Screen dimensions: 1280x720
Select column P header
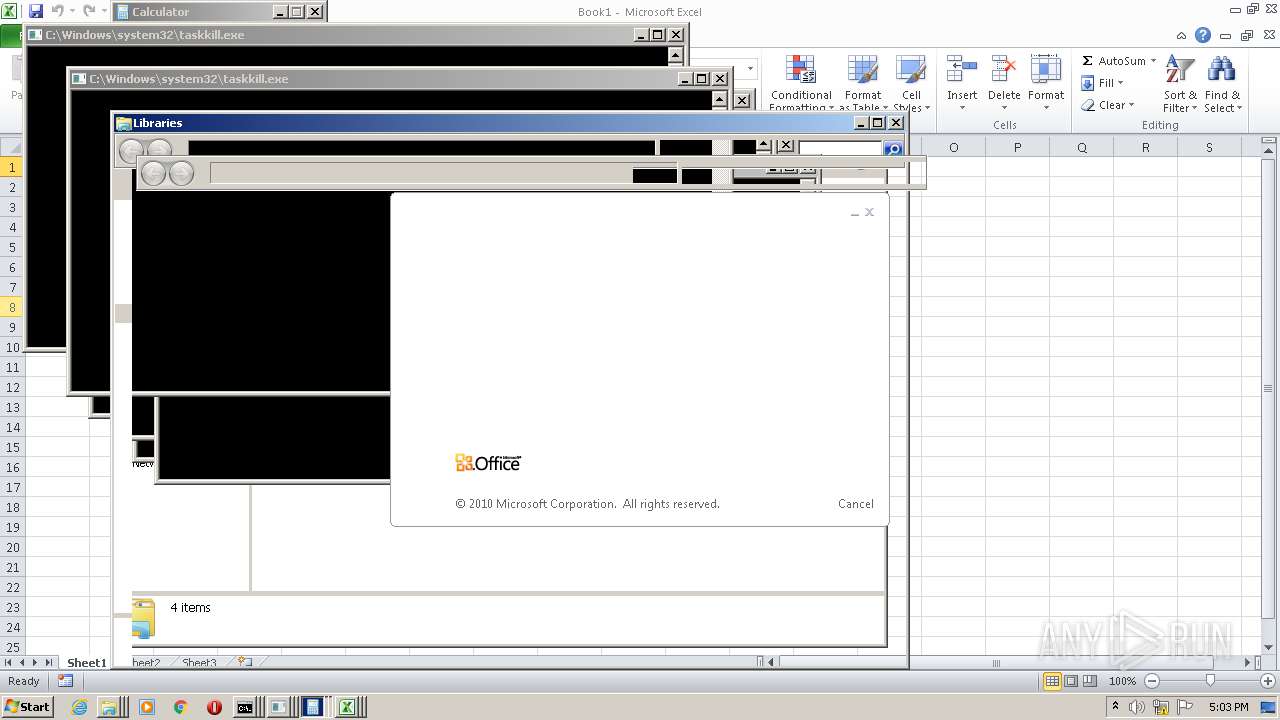1017,147
